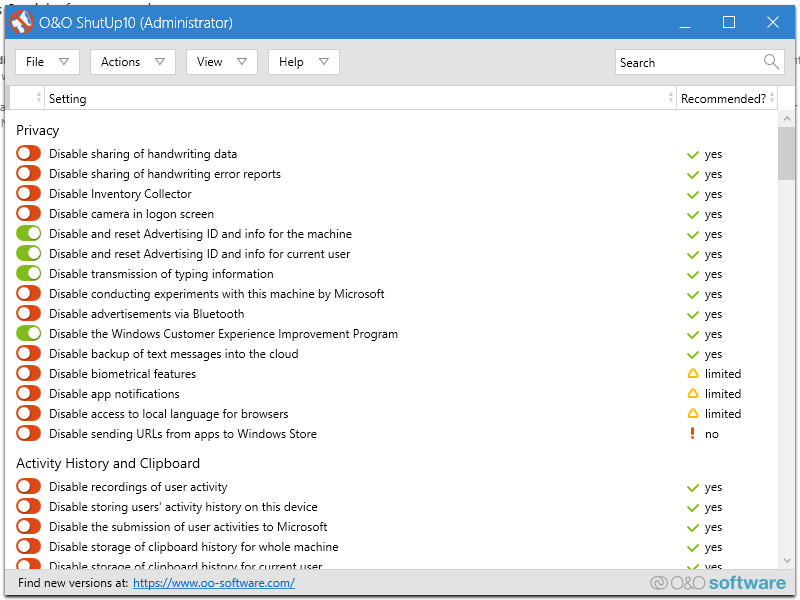Click the 'limited' label for Disable app notifications
The height and width of the screenshot is (600, 800).
(722, 394)
